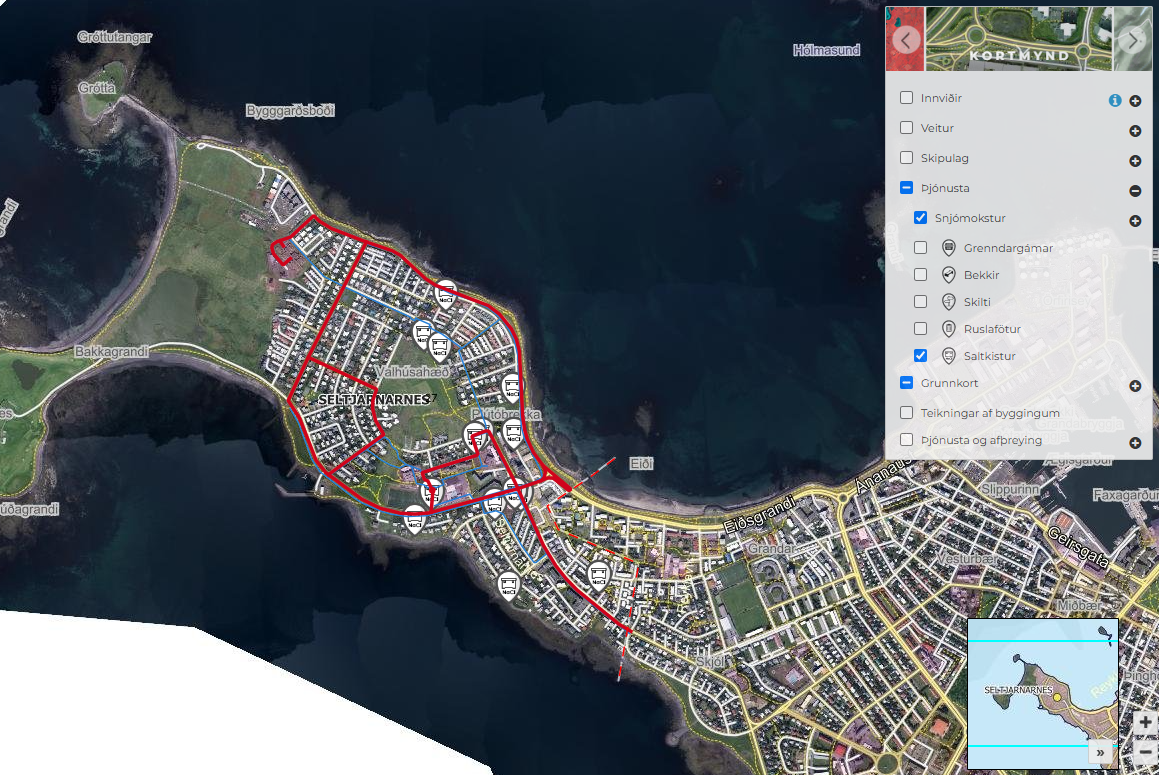1159x775 pixels.
Task: Expand the Skipulag layer group
Action: (x=1135, y=161)
